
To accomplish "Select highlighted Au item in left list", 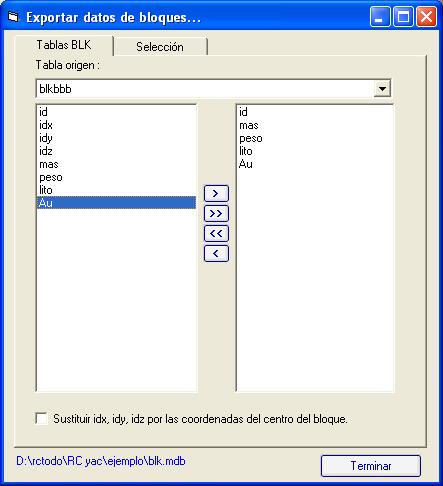I will (x=116, y=203).
